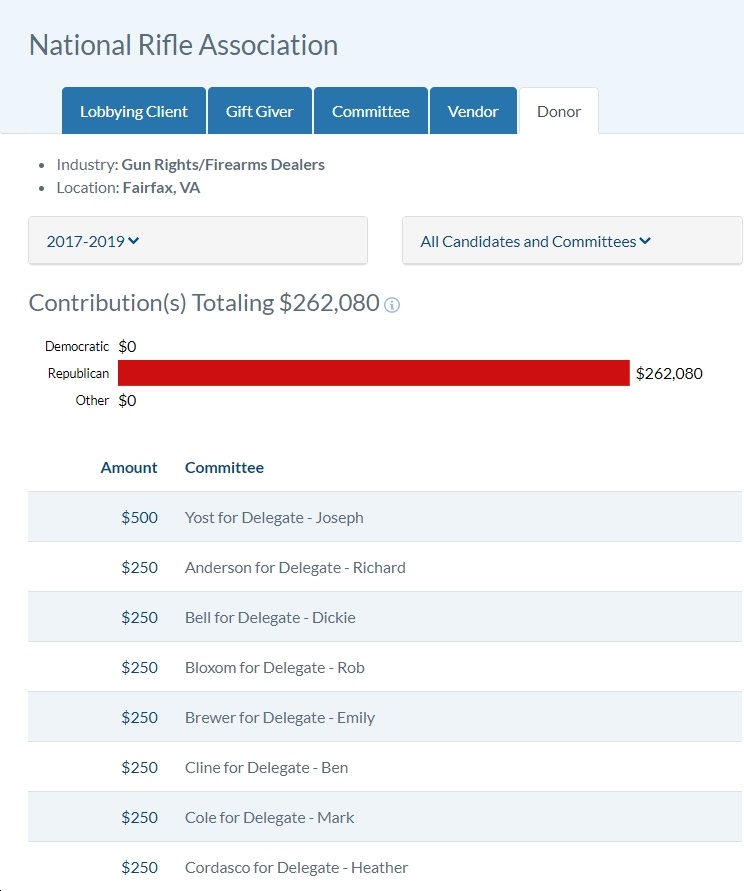This screenshot has width=744, height=891.
Task: Click the Other party label
Action: point(92,400)
